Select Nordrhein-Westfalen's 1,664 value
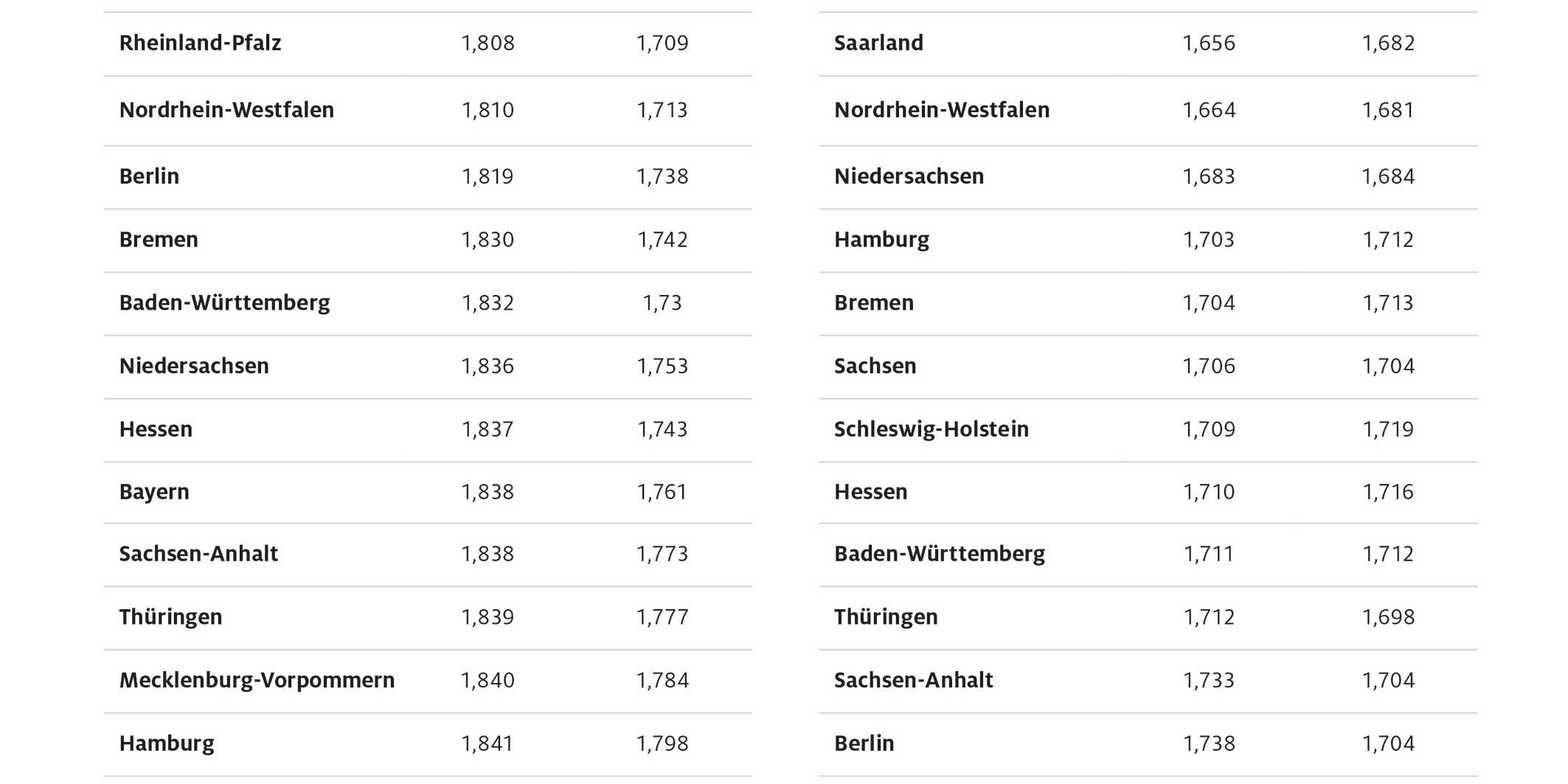Viewport: 1568px width, 784px height. click(x=1209, y=110)
